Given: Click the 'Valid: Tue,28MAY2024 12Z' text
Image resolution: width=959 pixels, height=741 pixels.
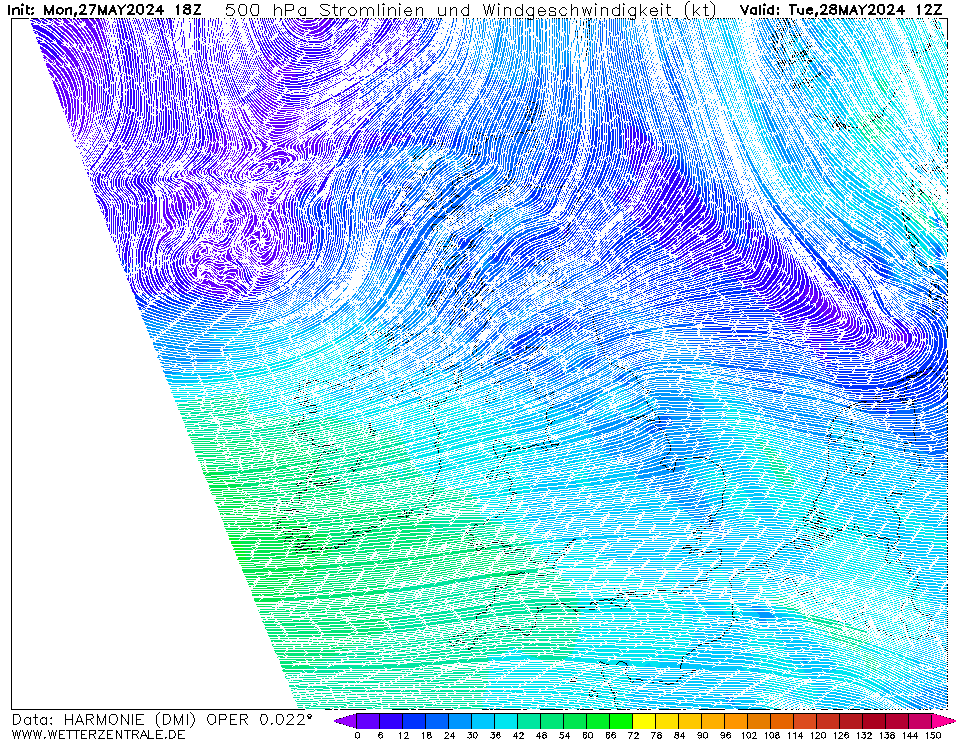Looking at the screenshot, I should click(841, 10).
